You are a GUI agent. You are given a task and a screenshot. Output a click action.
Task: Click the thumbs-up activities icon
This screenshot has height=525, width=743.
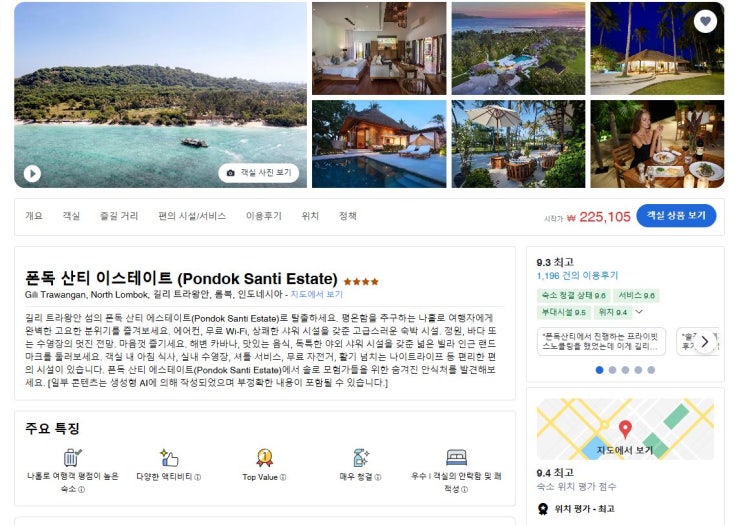tap(169, 458)
